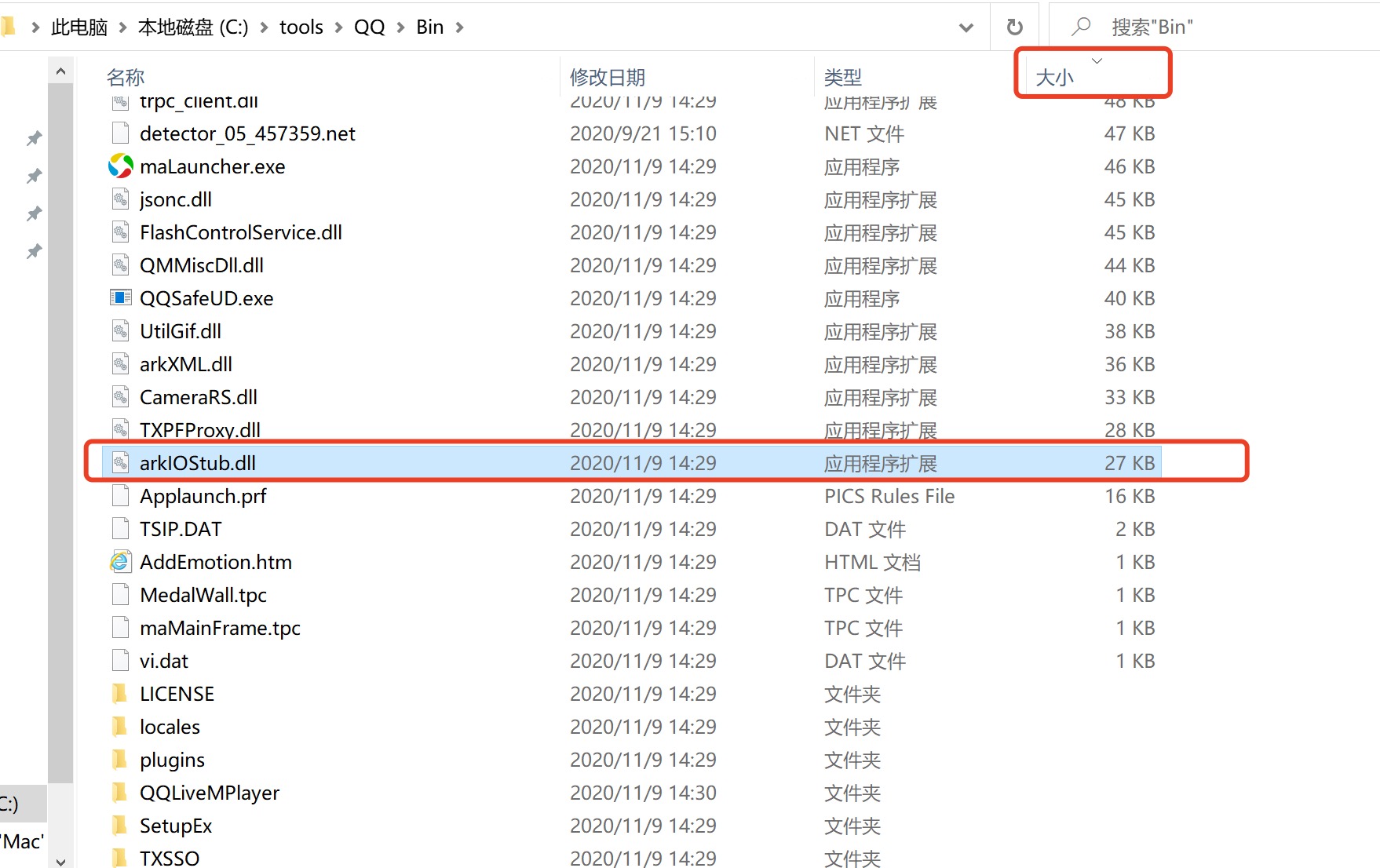Click the NET 文件 type cell

coord(864,133)
